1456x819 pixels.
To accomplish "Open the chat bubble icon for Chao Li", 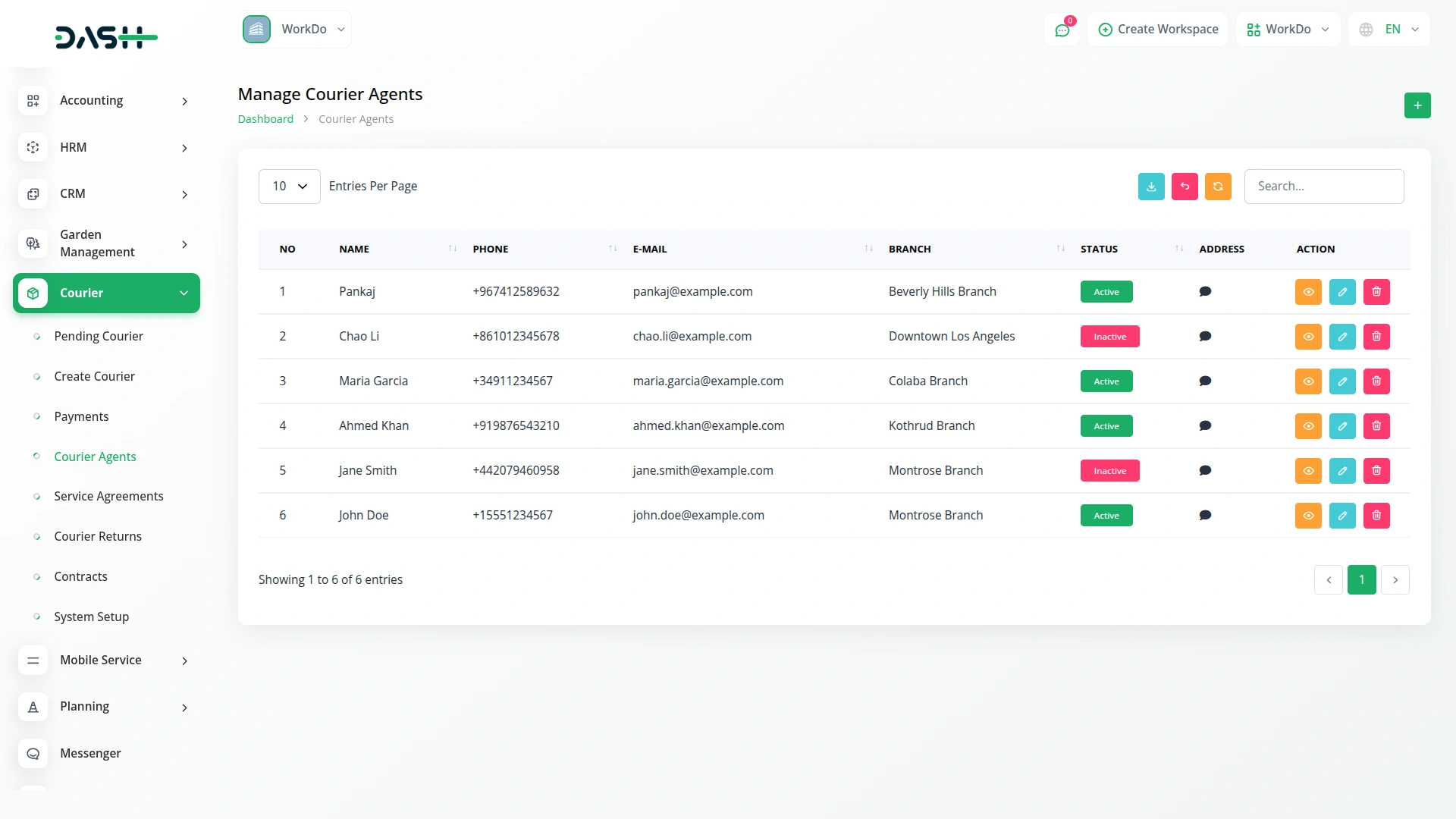I will pos(1205,336).
